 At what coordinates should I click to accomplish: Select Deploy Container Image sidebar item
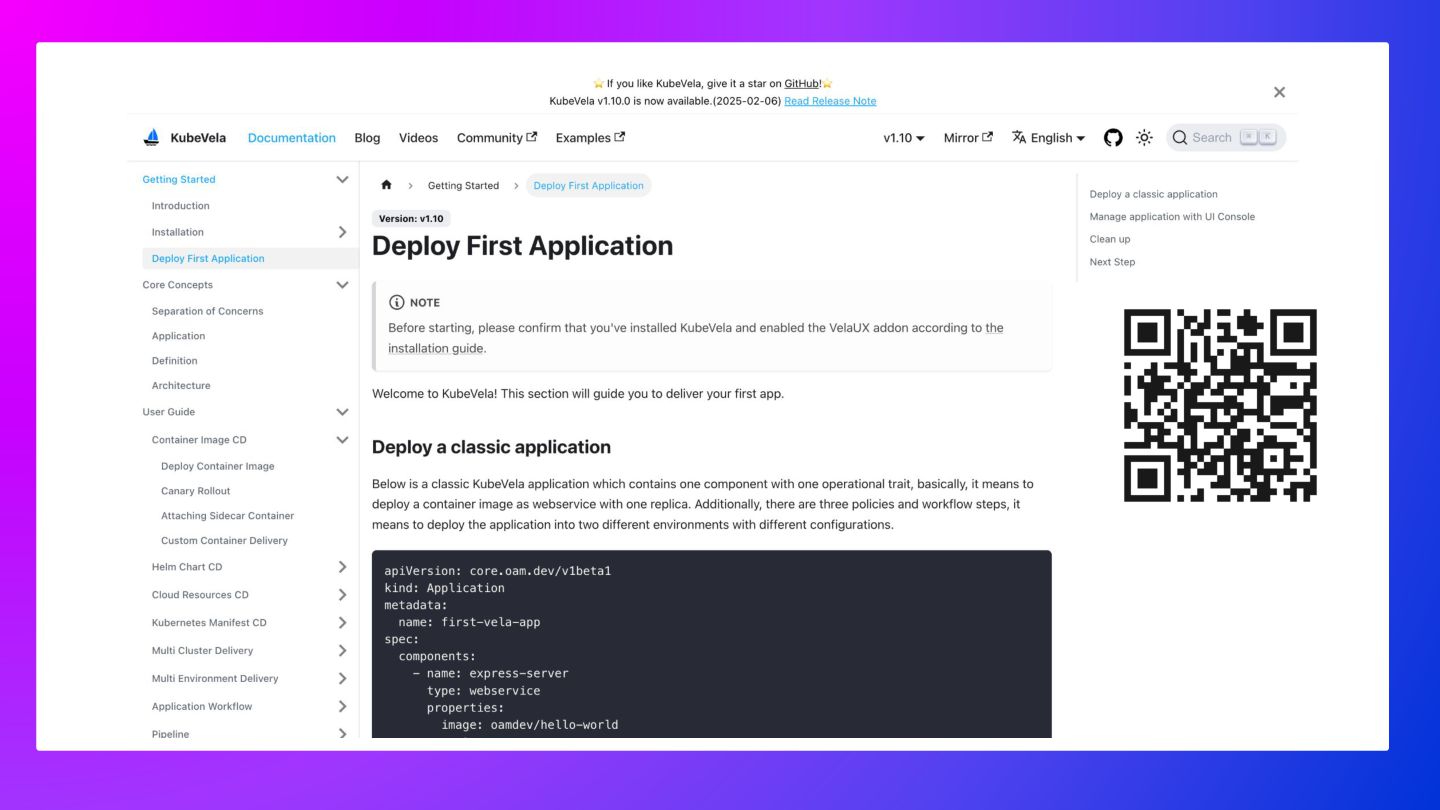point(218,466)
